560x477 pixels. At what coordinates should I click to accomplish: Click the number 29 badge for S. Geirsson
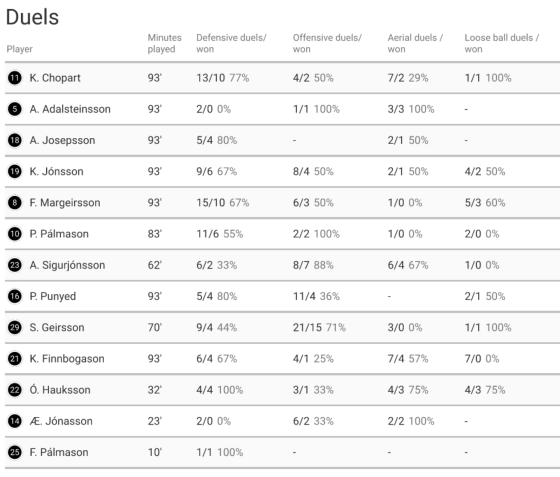[15, 327]
